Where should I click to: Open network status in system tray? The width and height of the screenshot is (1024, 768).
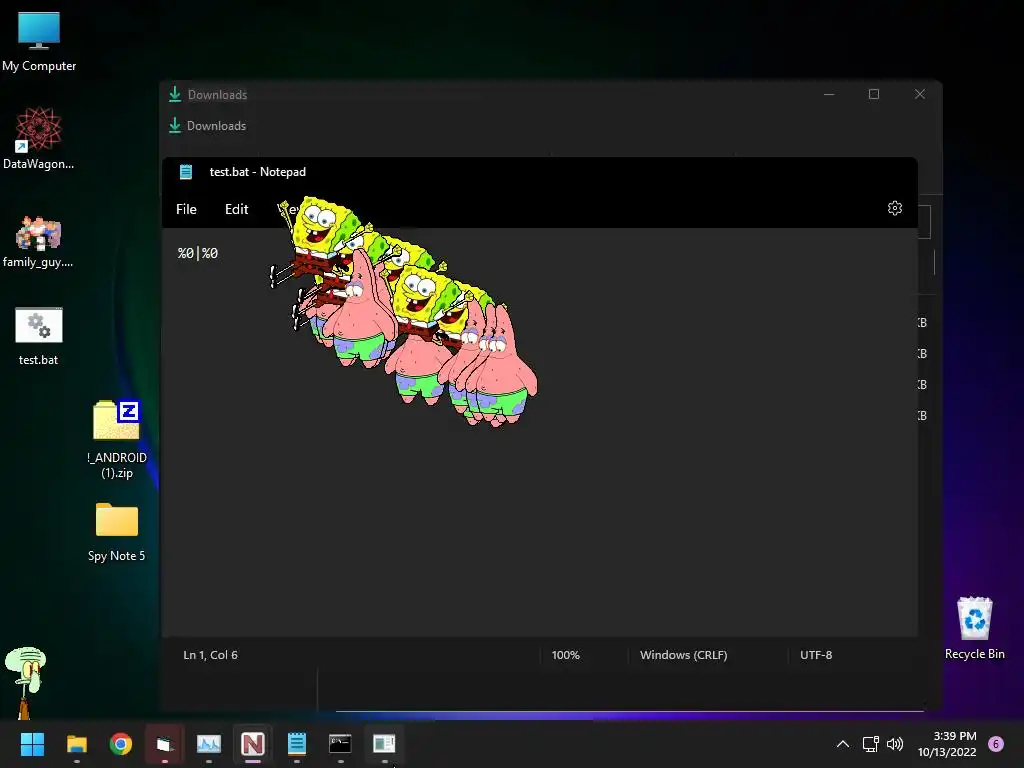[871, 744]
